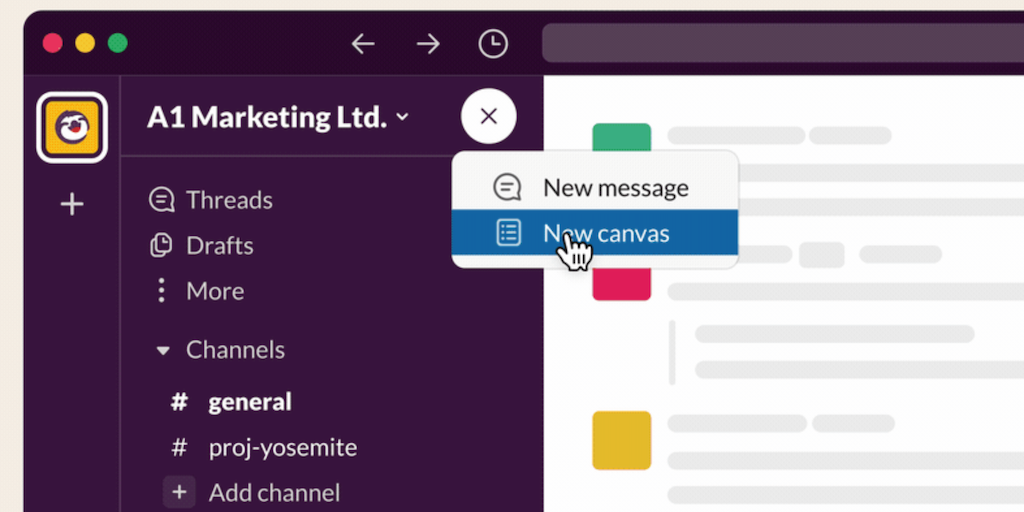This screenshot has width=1024, height=512.
Task: Click the yellow avatar in the message list
Action: [622, 440]
